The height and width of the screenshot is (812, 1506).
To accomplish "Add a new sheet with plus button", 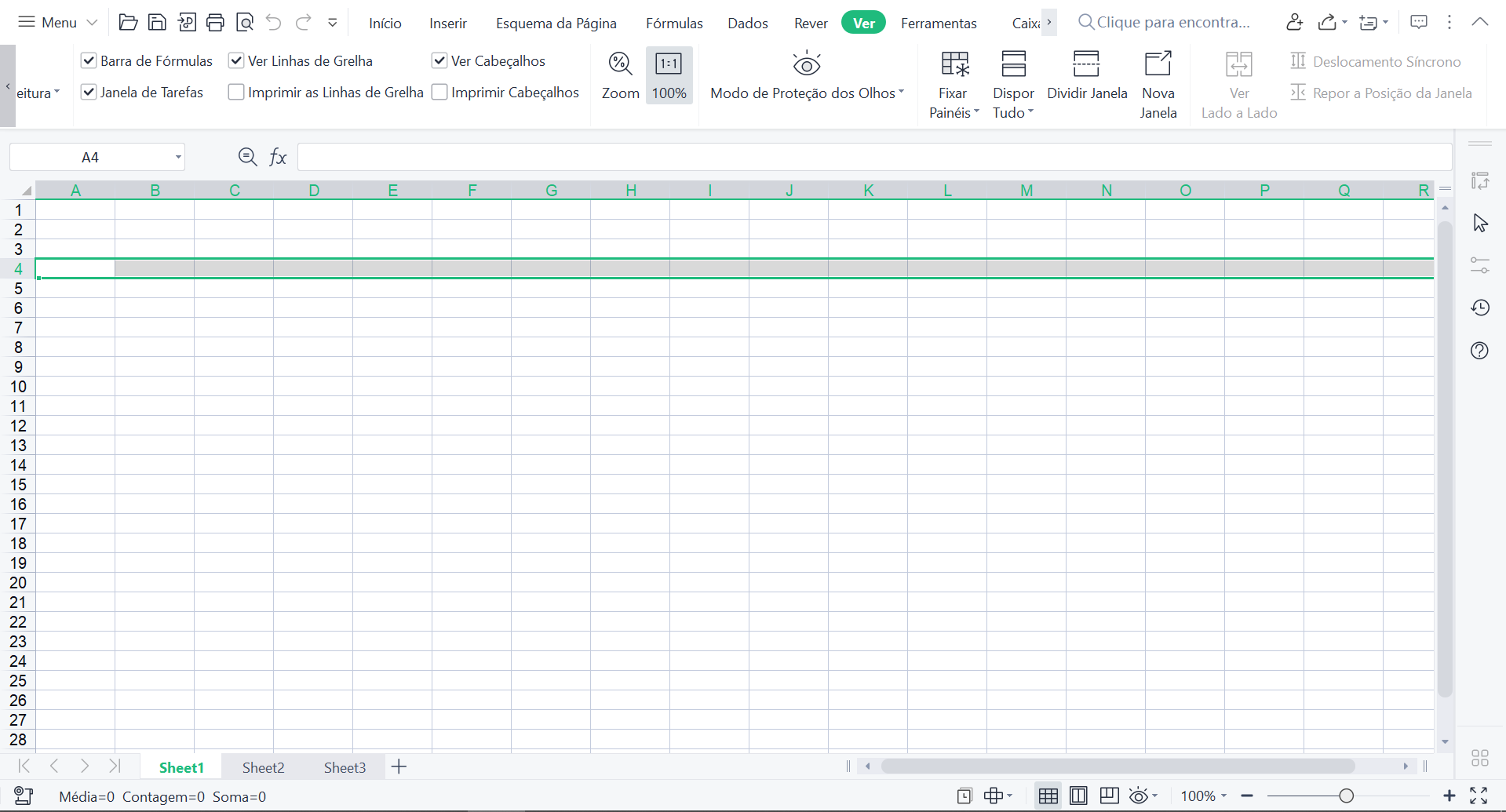I will (399, 767).
